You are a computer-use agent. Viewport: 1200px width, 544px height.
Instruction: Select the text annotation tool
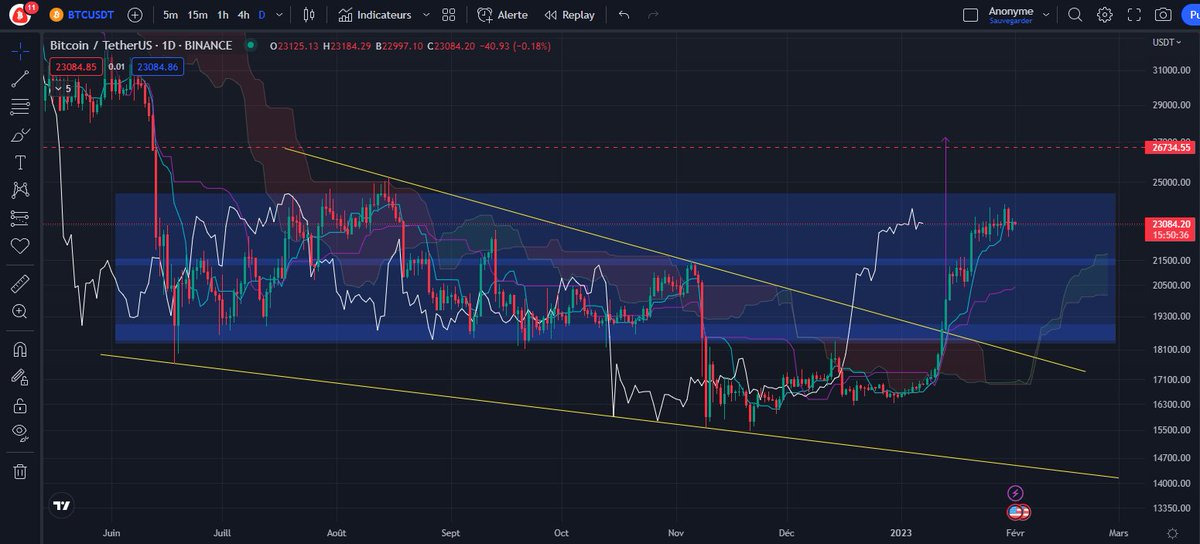(x=20, y=162)
